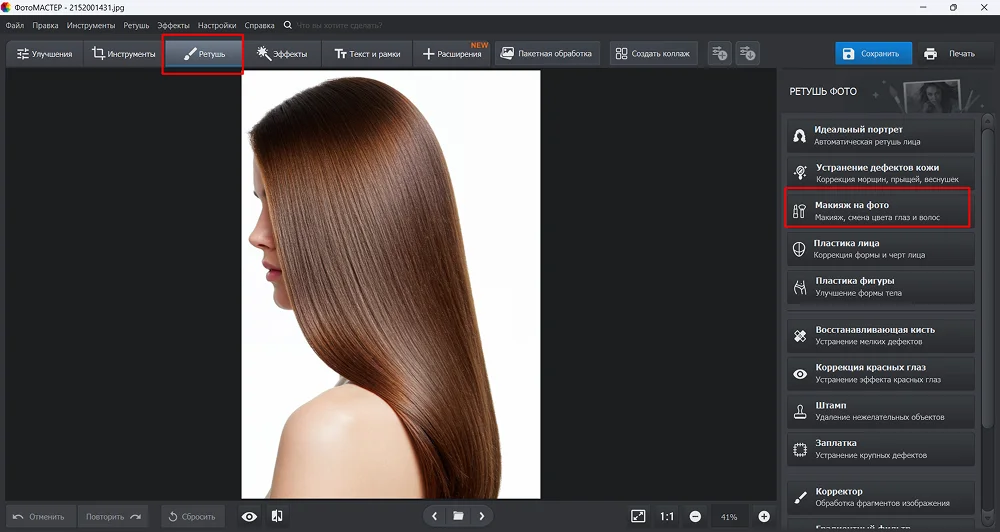The width and height of the screenshot is (1000, 532).
Task: Click Создать коллаж
Action: pos(654,54)
